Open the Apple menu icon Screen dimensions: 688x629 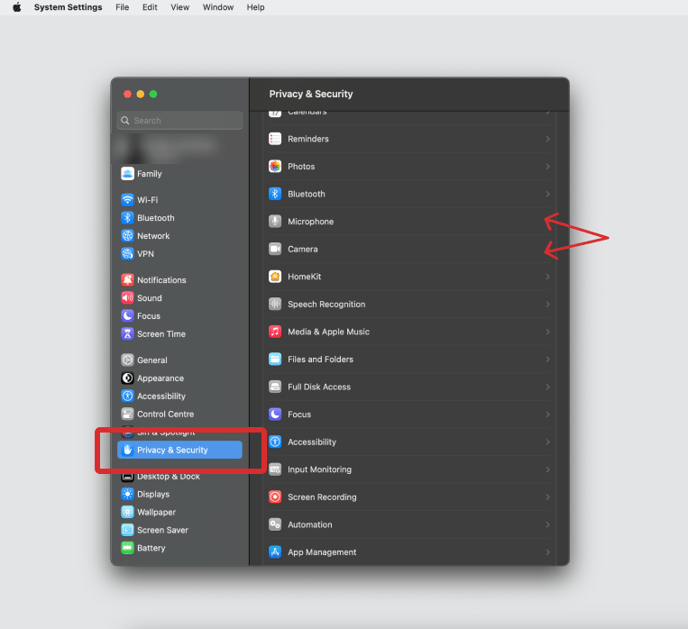click(17, 7)
